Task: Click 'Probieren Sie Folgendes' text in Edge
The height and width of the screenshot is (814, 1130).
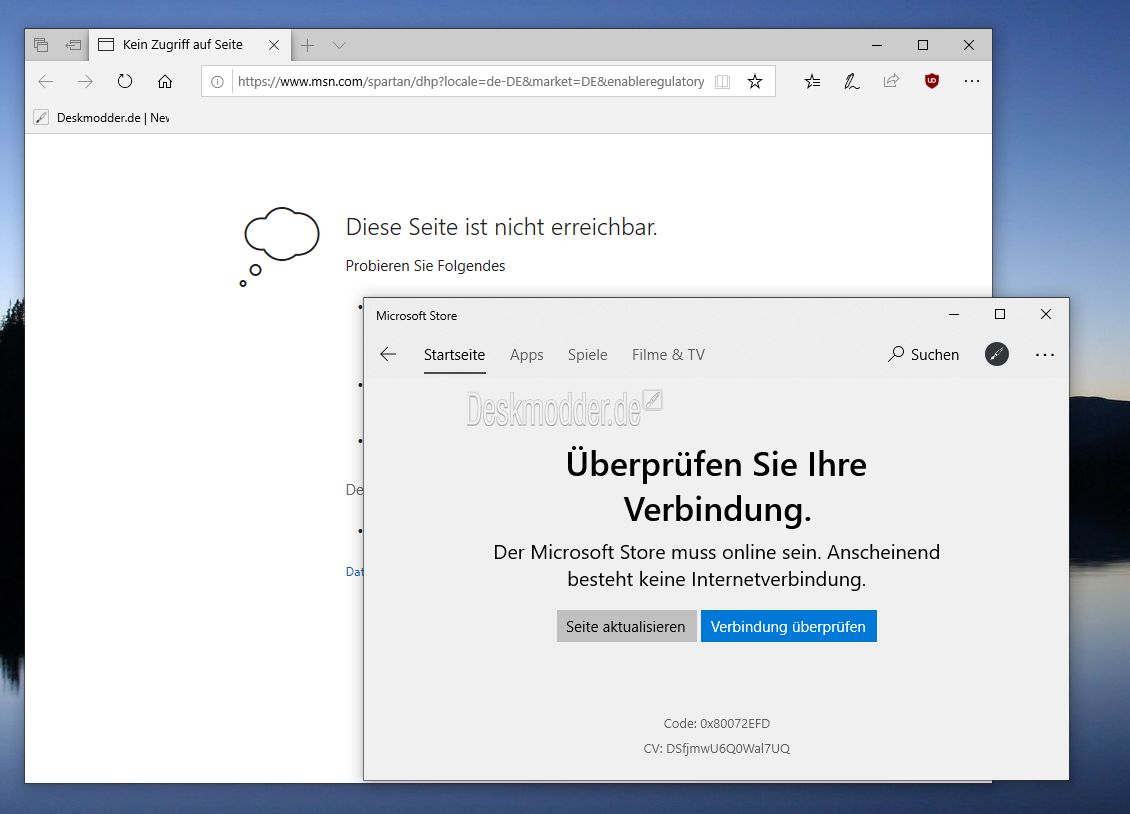Action: [x=425, y=266]
